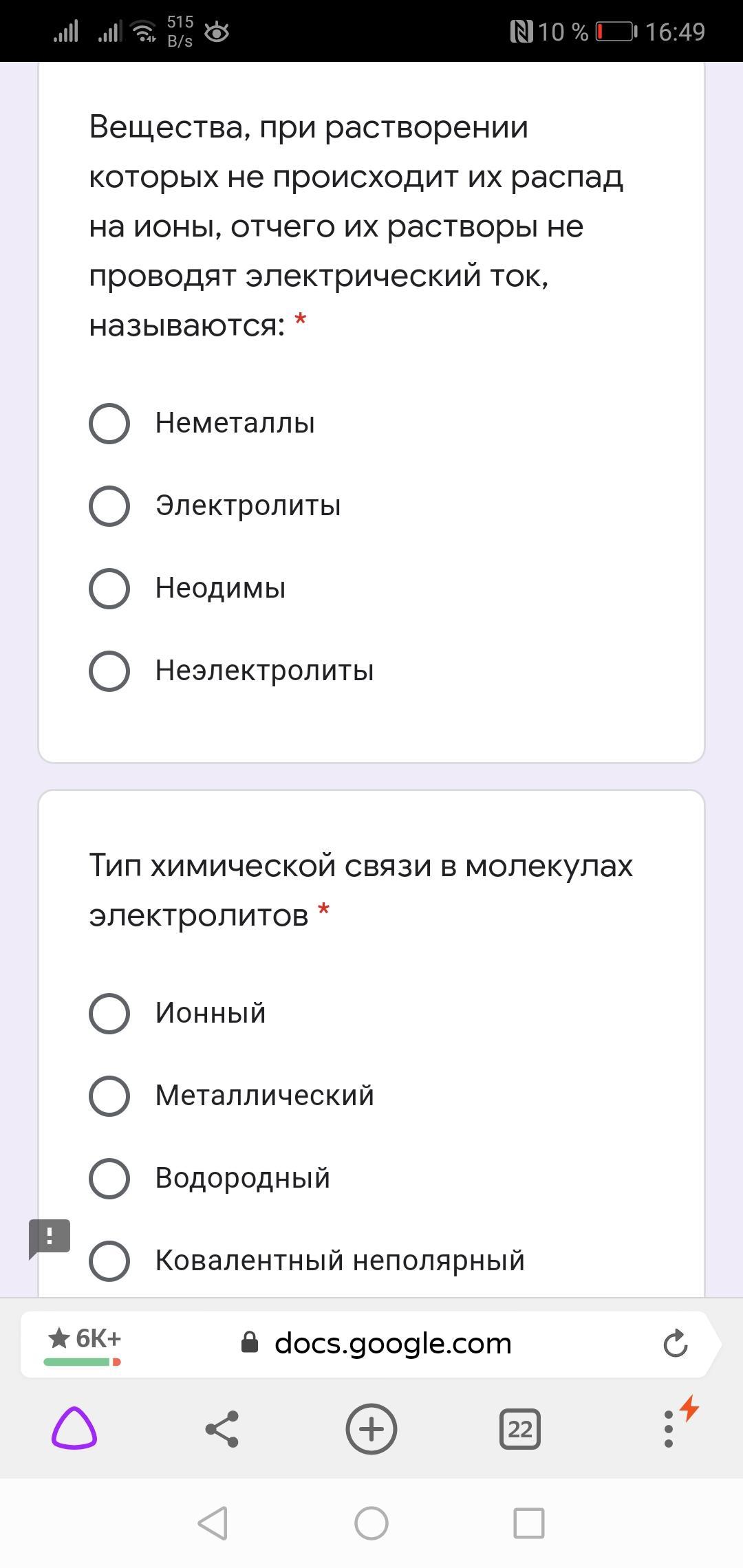The height and width of the screenshot is (1568, 743).
Task: Tap the docs.google.com address bar
Action: tap(392, 1343)
